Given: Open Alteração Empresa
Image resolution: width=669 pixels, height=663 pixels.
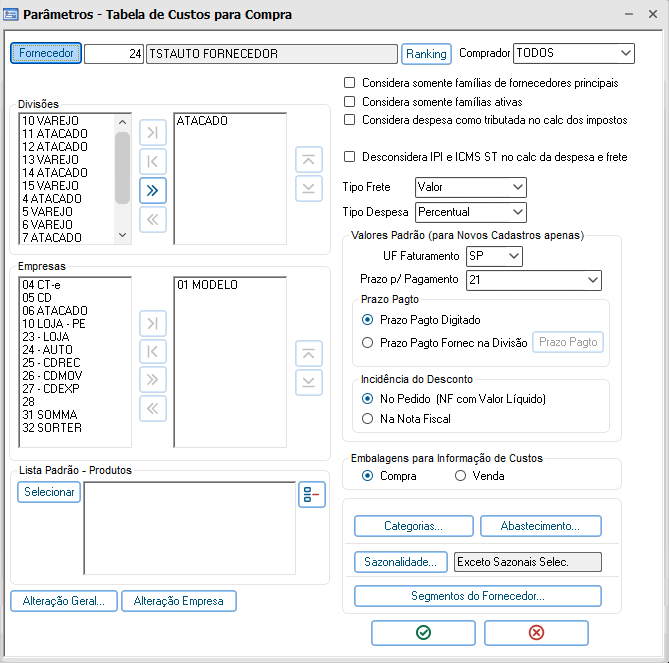Looking at the screenshot, I should click(179, 601).
